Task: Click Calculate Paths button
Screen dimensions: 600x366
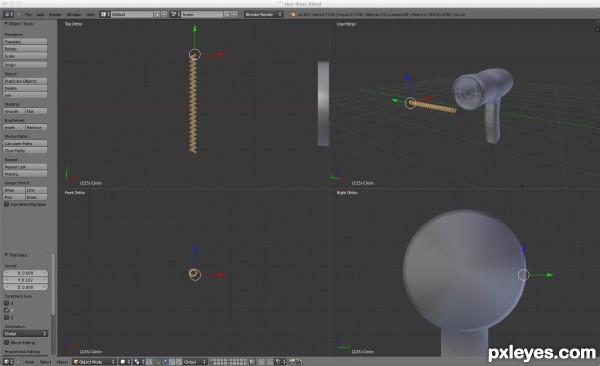Action: coord(25,143)
